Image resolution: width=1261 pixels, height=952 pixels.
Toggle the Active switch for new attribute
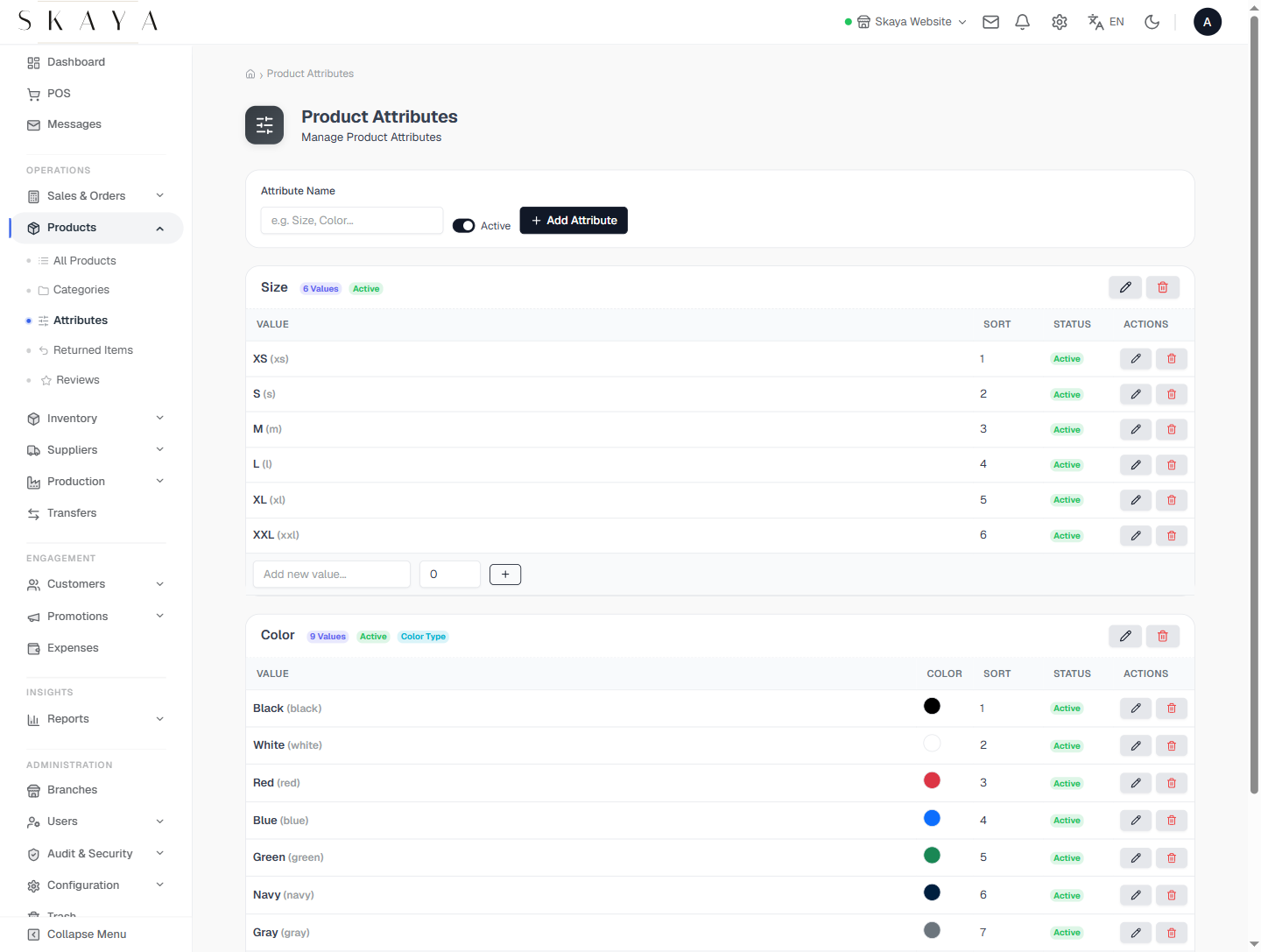click(x=463, y=226)
